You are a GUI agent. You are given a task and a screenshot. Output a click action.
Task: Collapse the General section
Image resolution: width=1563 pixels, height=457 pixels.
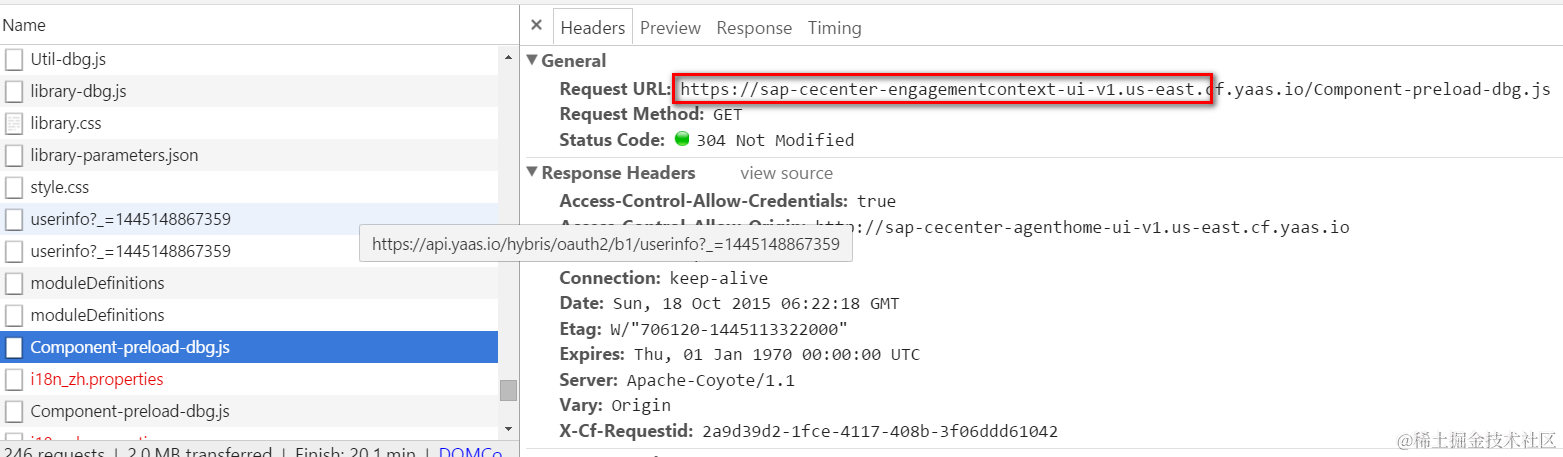[534, 60]
